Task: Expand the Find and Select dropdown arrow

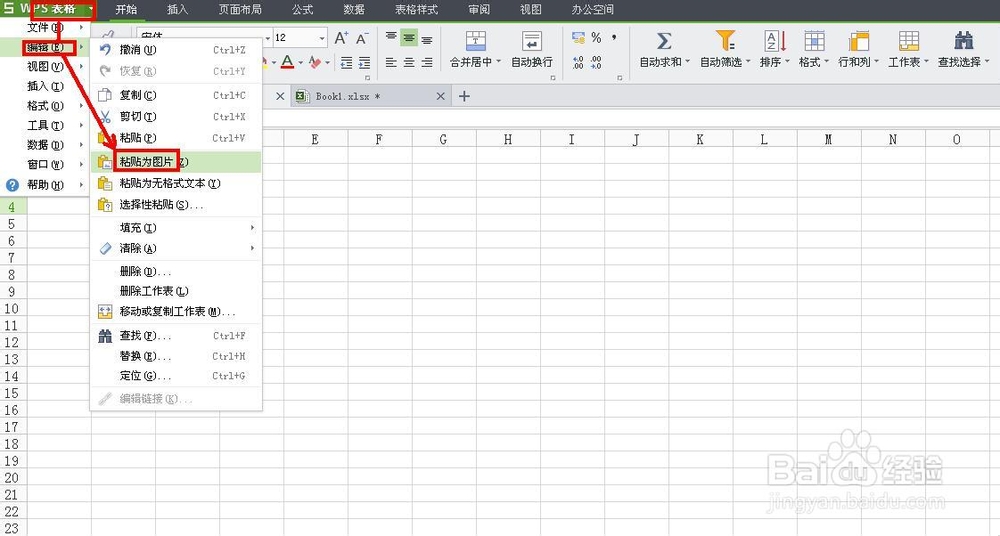Action: pos(987,62)
